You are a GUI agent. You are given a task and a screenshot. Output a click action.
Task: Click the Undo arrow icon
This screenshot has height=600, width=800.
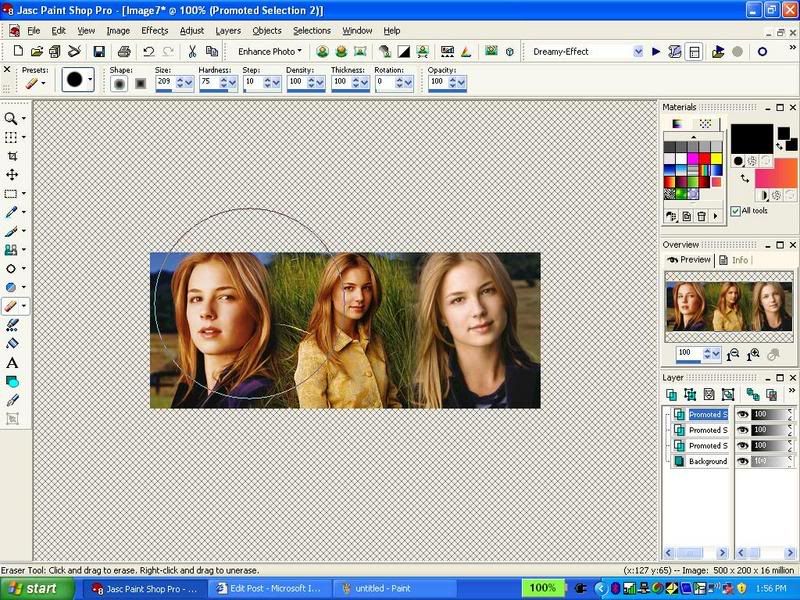149,51
